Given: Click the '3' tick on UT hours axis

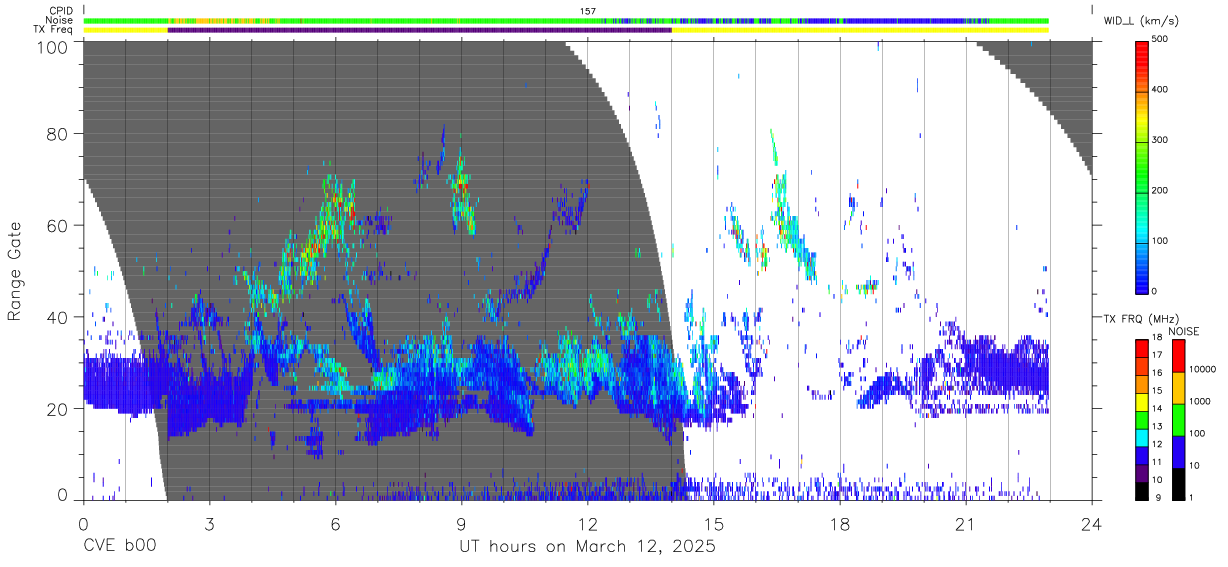Looking at the screenshot, I should [x=209, y=523].
